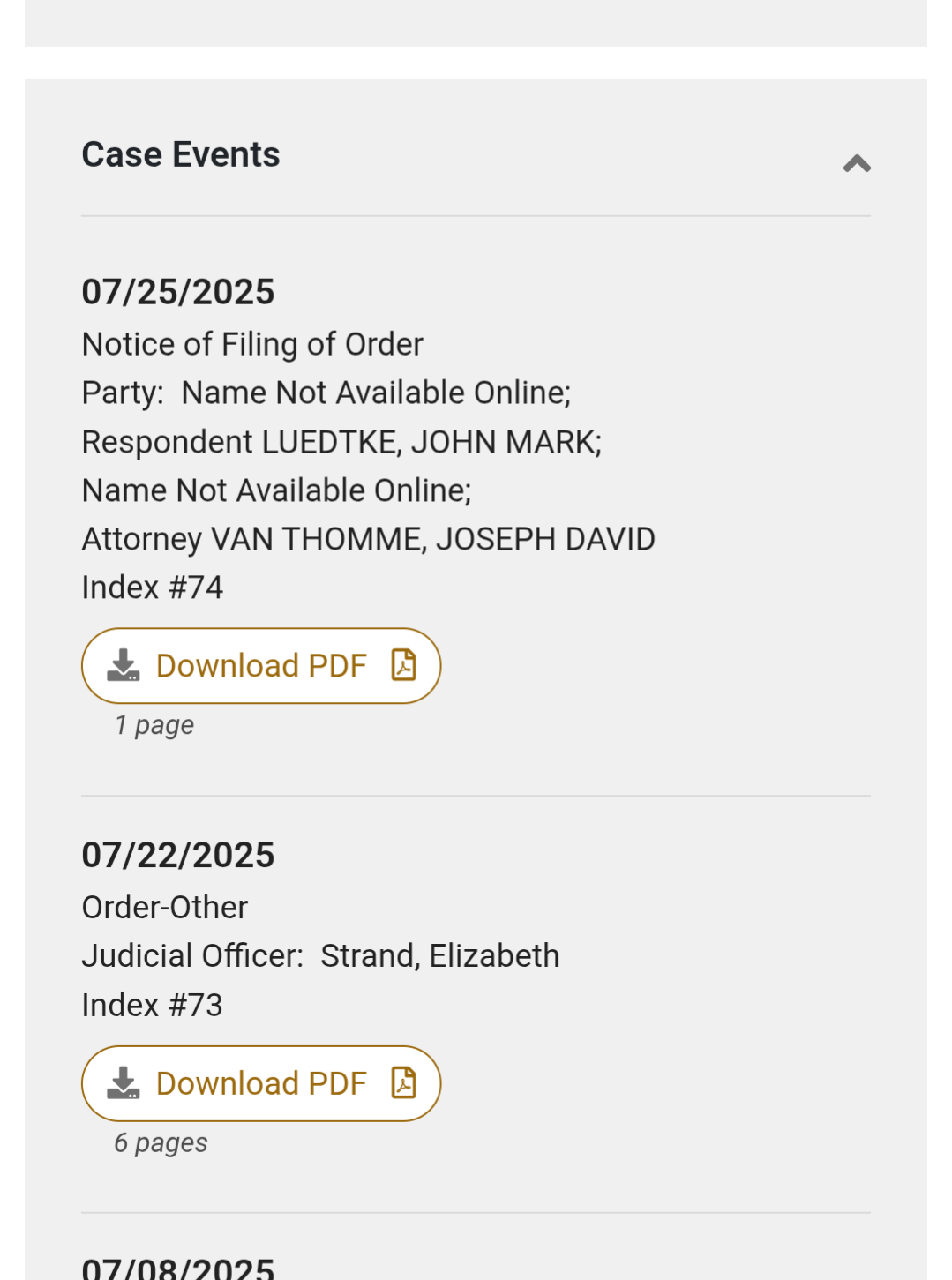The width and height of the screenshot is (952, 1280).
Task: Click the 1 page count label
Action: point(154,725)
